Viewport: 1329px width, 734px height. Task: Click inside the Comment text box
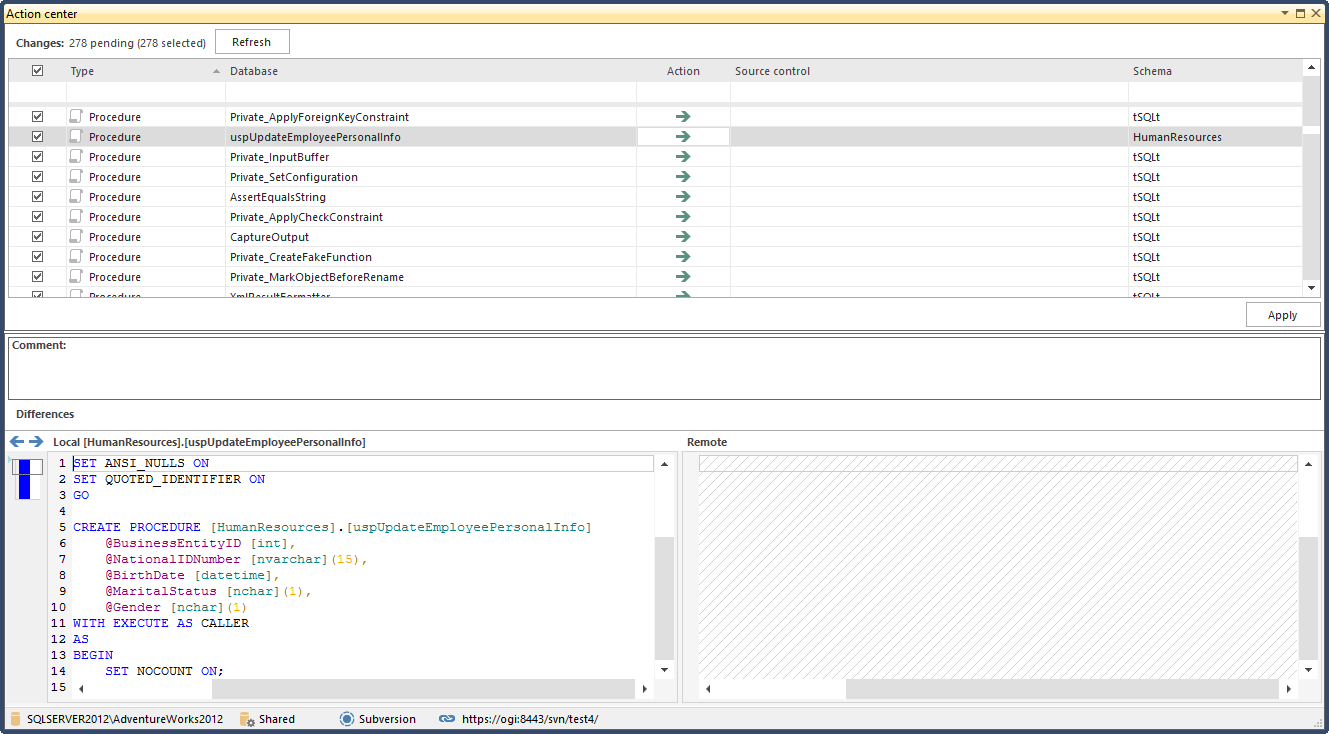tap(664, 372)
